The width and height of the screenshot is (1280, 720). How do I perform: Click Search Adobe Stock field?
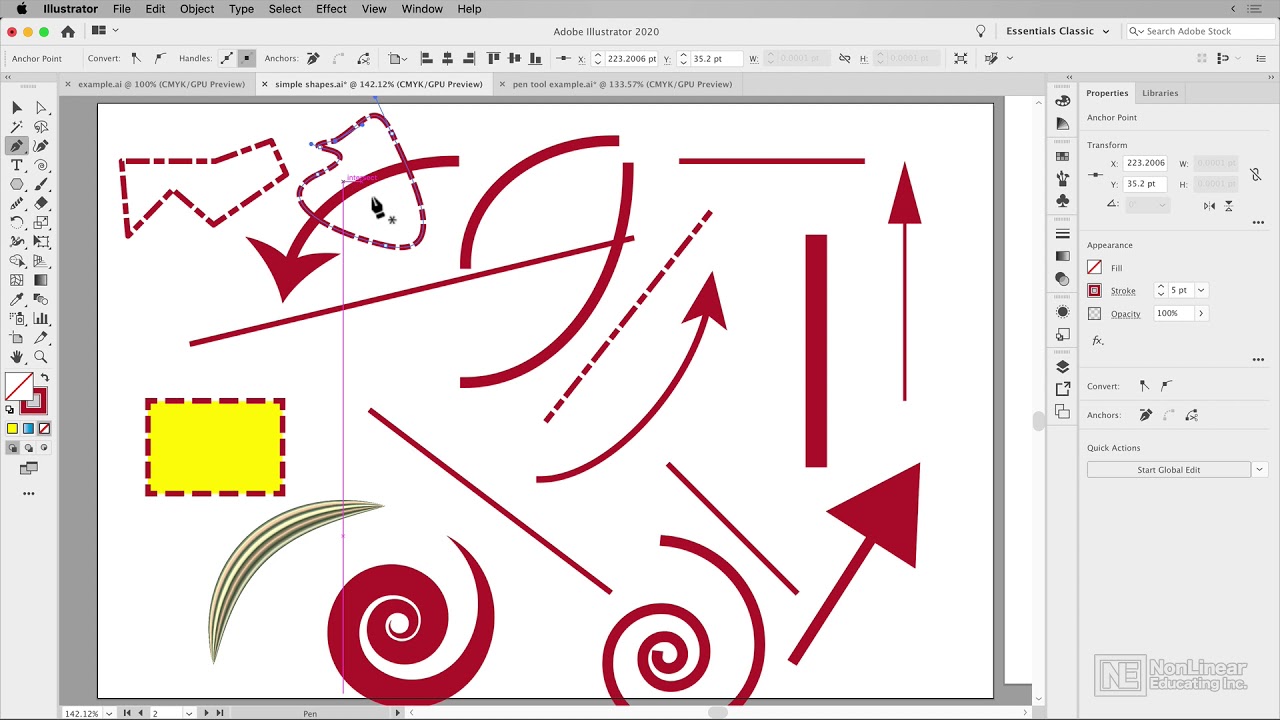pos(1199,31)
